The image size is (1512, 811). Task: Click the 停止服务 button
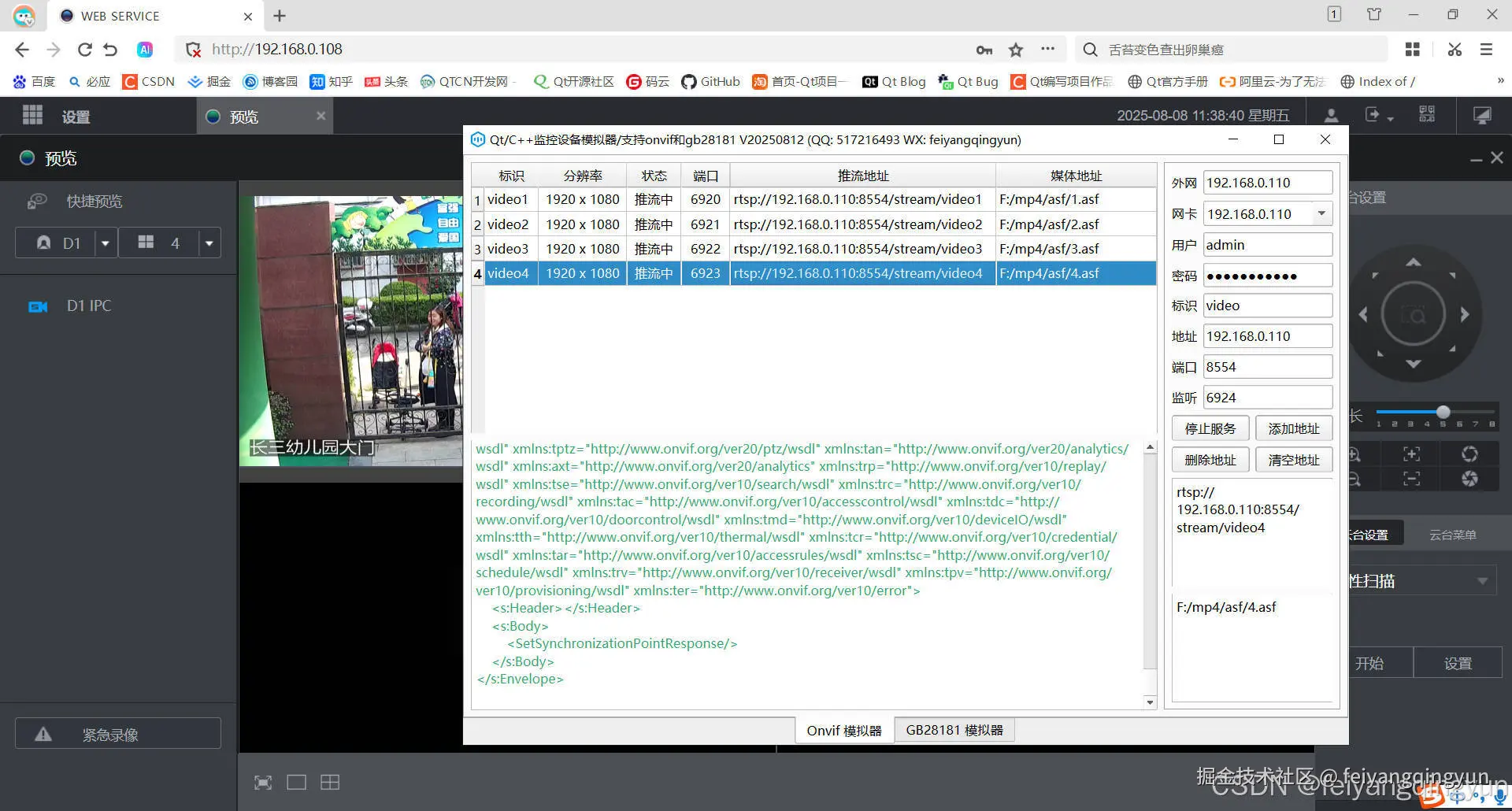1210,428
